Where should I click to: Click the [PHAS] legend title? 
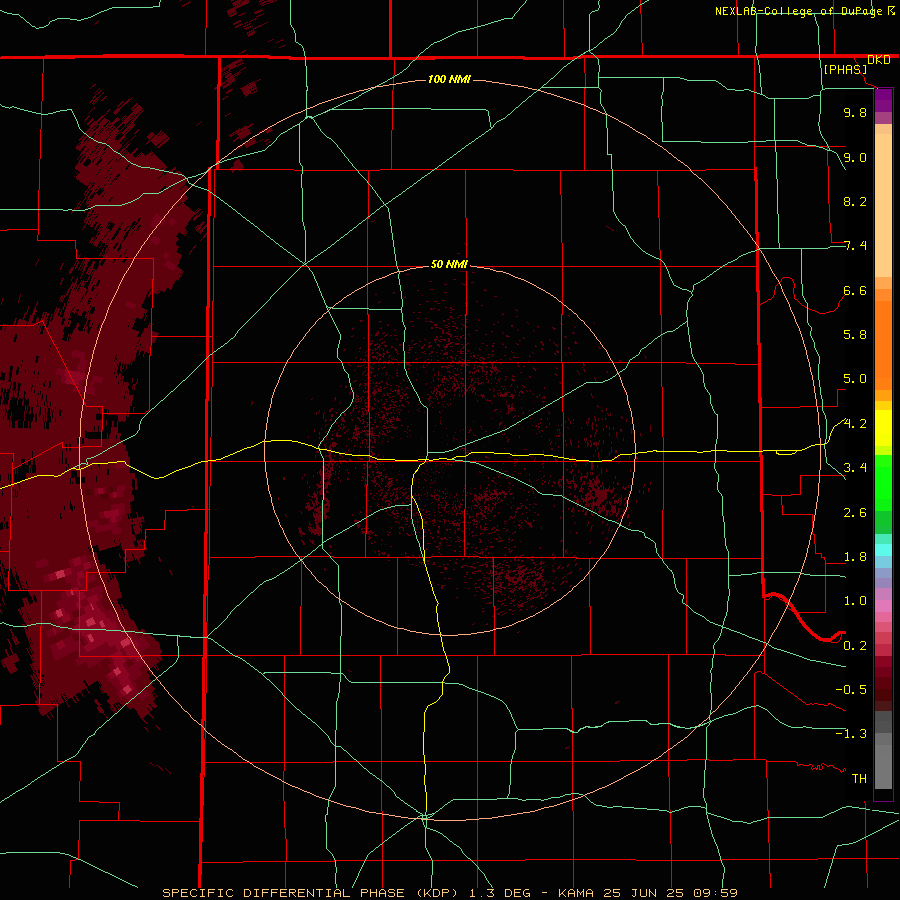click(x=845, y=69)
